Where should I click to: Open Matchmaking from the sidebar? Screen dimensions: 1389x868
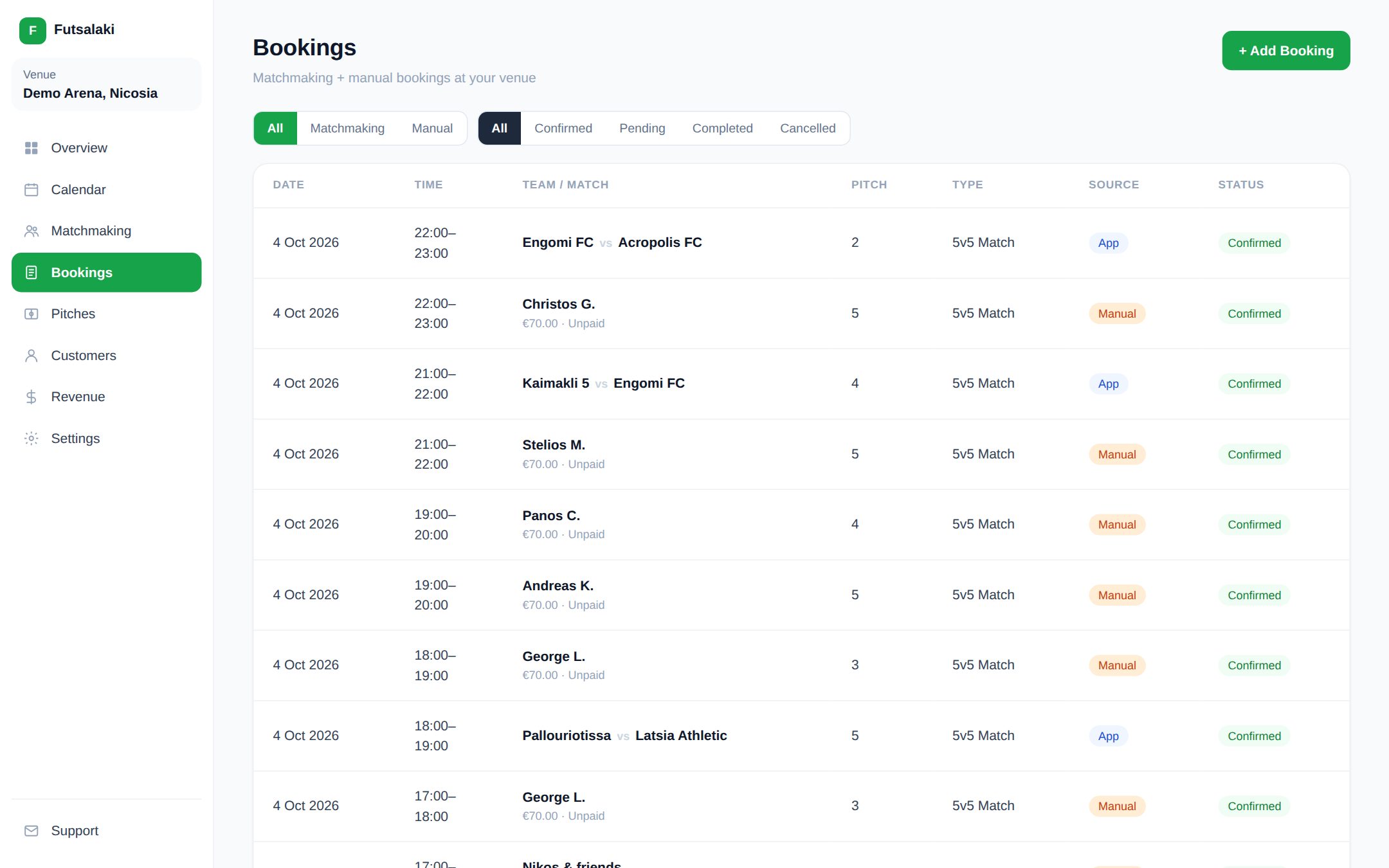click(x=106, y=231)
